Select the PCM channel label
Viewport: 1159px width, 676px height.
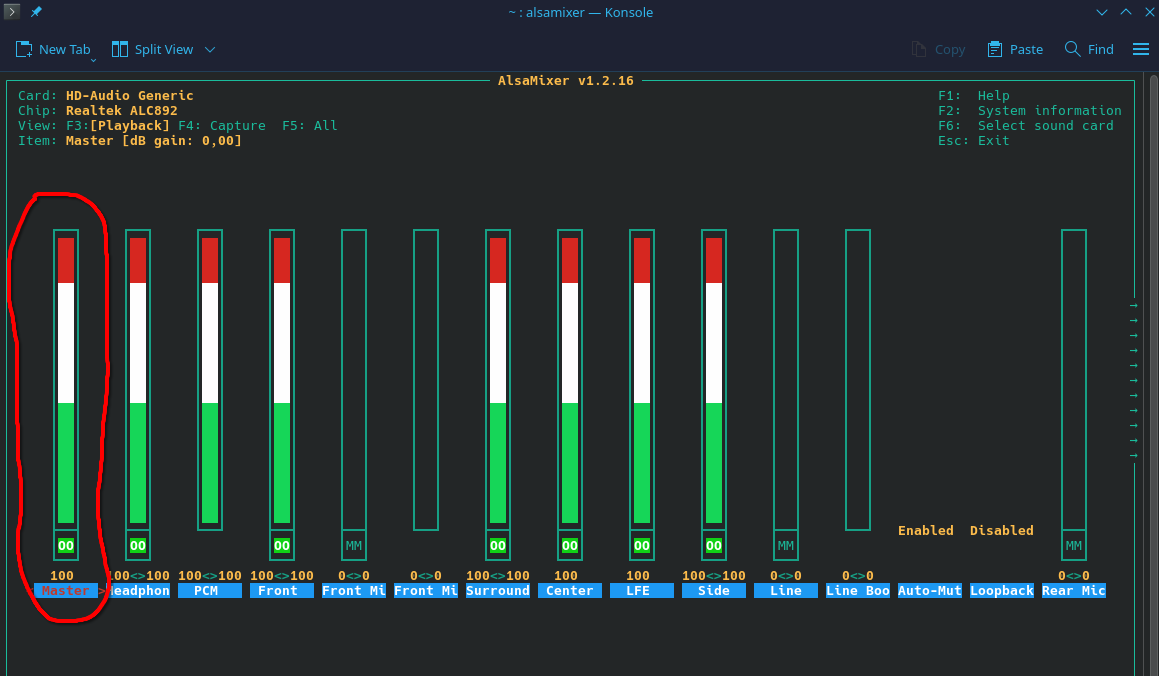pyautogui.click(x=210, y=590)
